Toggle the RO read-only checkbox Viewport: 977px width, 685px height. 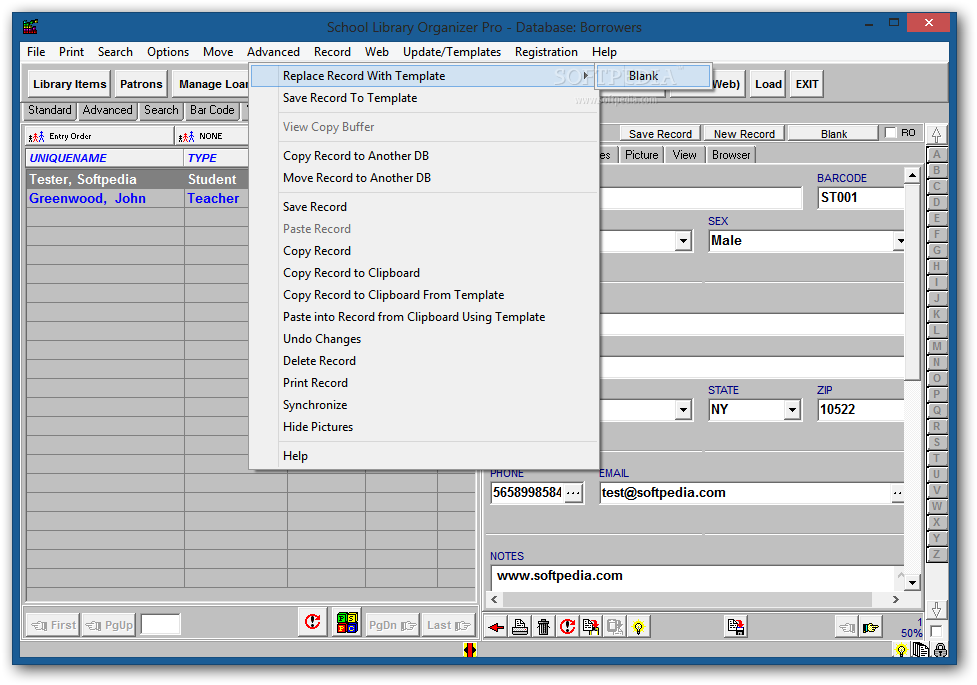point(890,133)
